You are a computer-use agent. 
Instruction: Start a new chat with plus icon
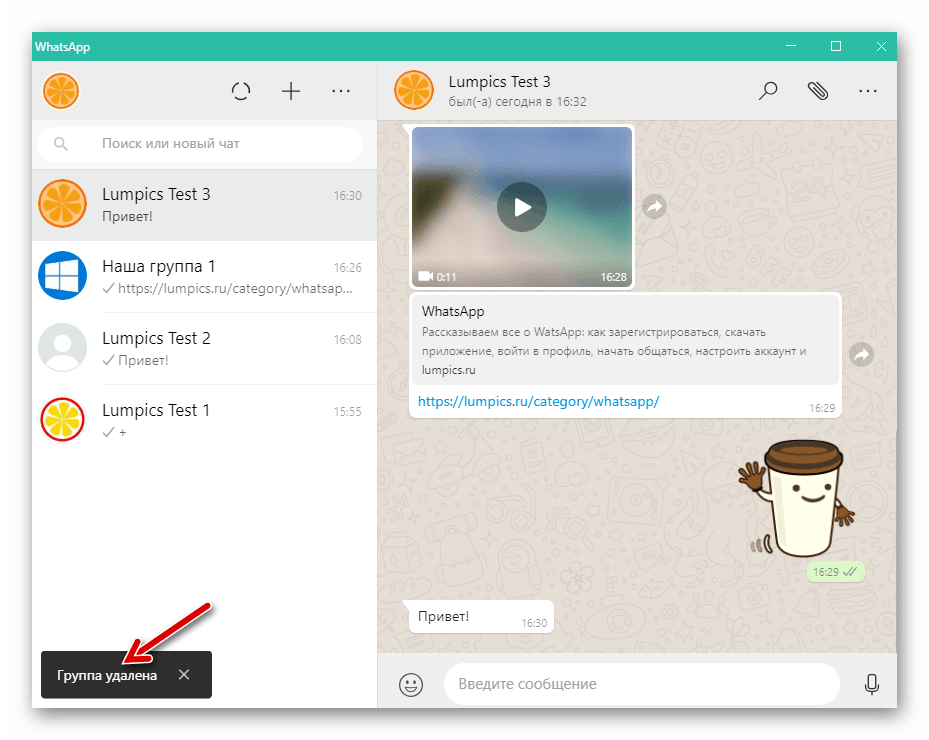coord(291,91)
